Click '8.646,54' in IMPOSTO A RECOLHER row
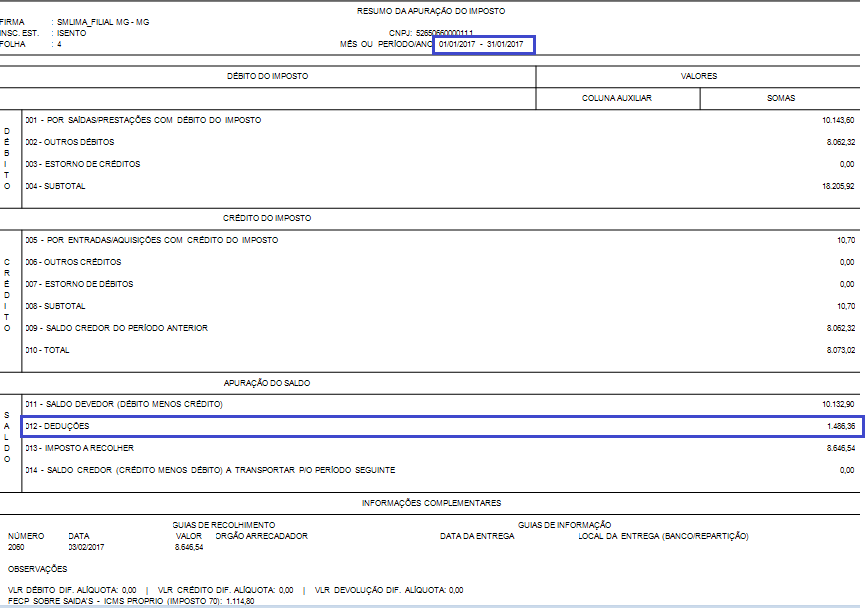867x608 pixels. 840,448
